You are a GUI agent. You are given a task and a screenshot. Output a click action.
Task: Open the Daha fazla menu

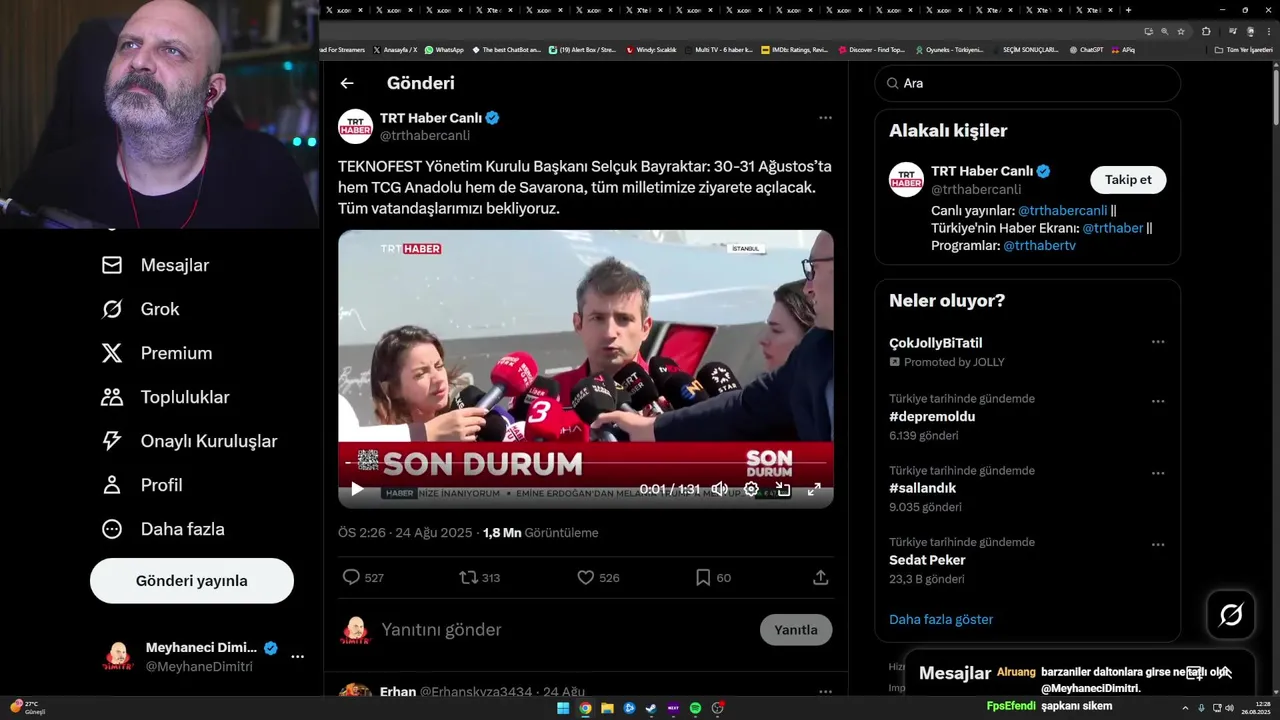click(163, 529)
